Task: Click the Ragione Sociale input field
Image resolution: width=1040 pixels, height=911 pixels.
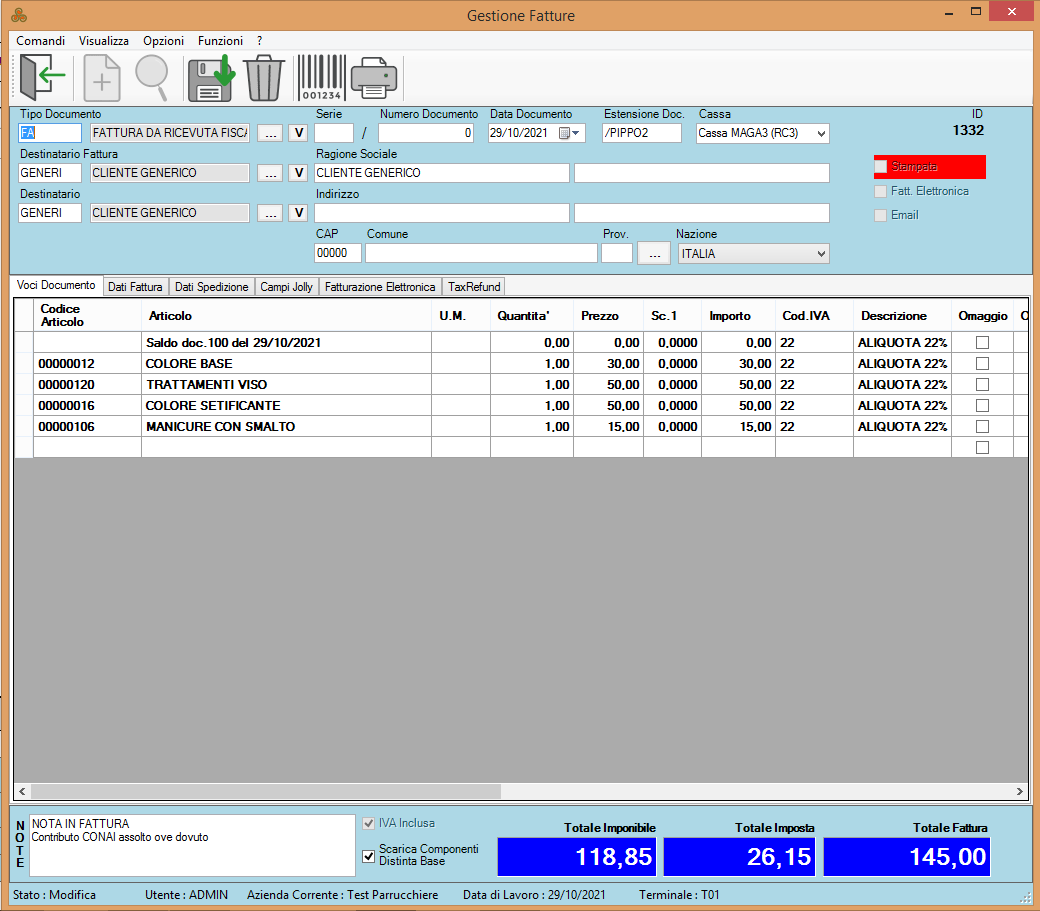Action: click(441, 173)
